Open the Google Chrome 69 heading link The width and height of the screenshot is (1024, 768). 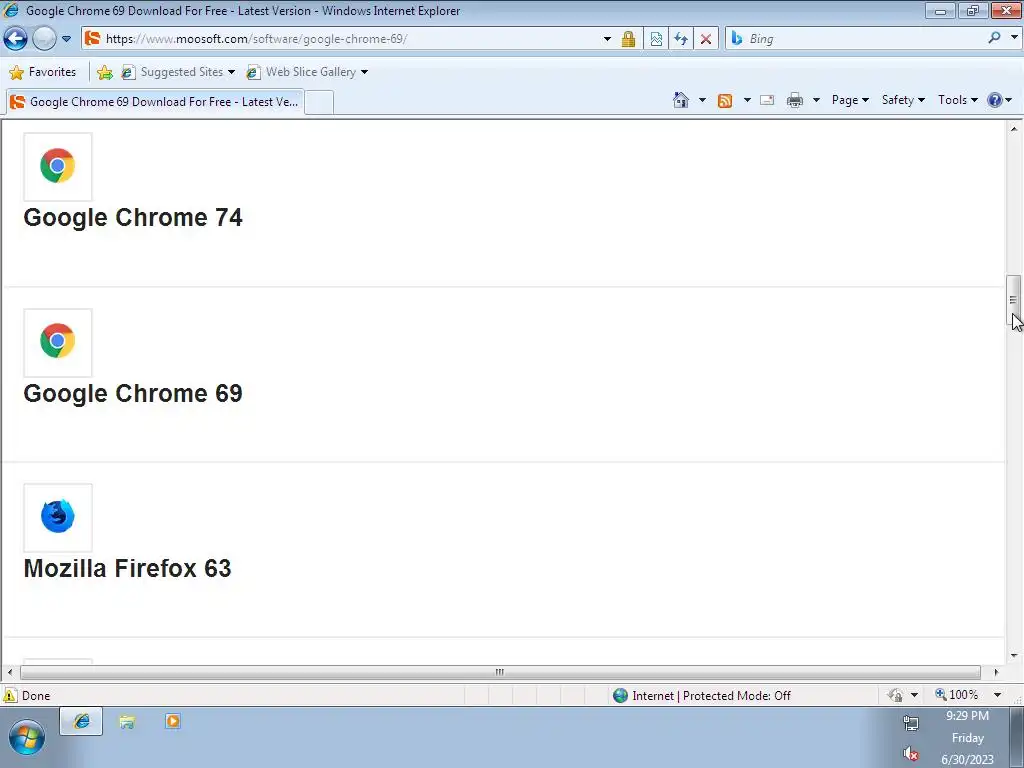pos(133,393)
